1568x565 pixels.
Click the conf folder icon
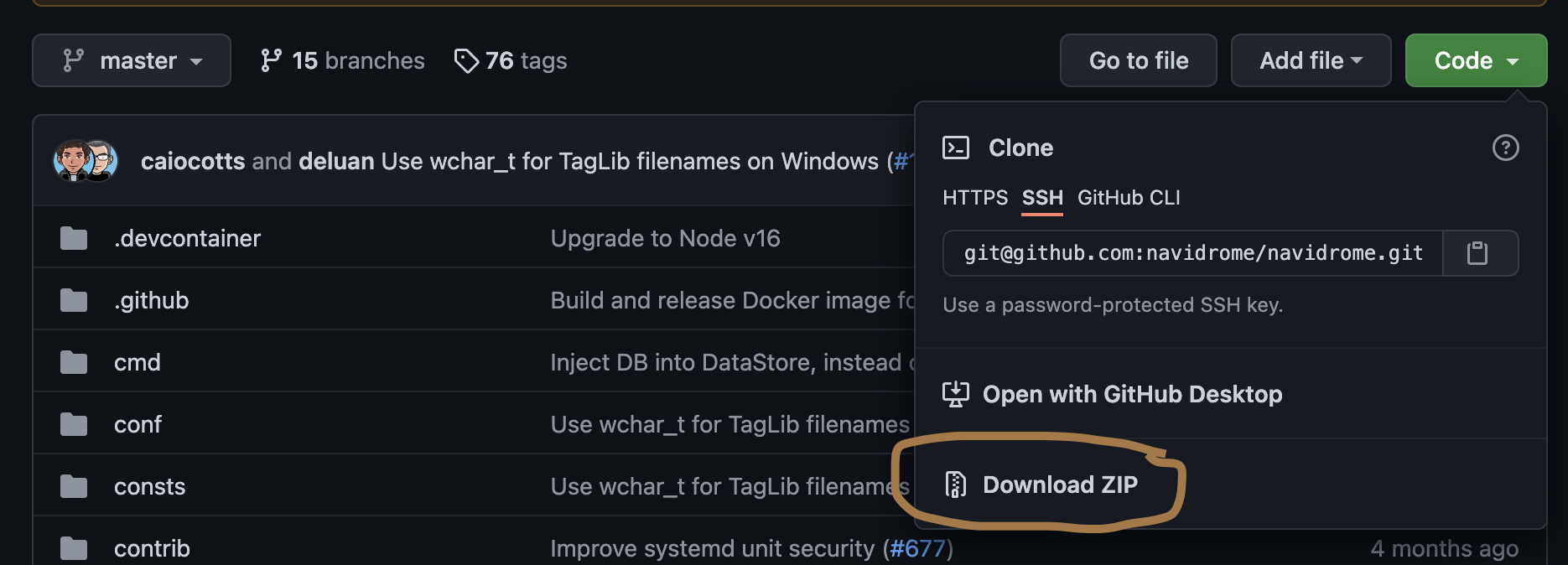point(73,423)
